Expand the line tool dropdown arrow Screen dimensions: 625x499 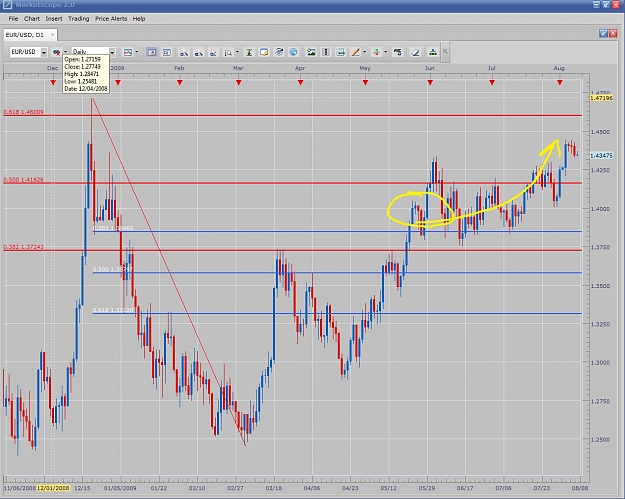[364, 52]
